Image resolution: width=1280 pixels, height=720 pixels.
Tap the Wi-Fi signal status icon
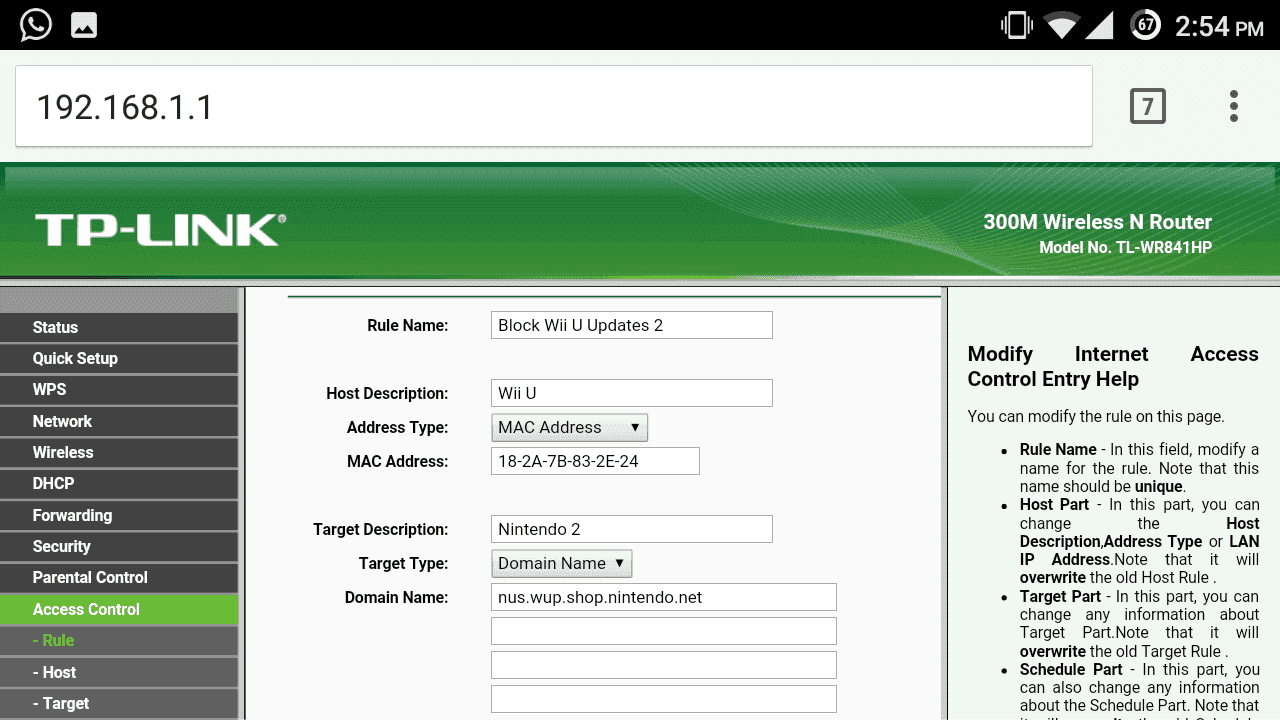tap(1062, 26)
